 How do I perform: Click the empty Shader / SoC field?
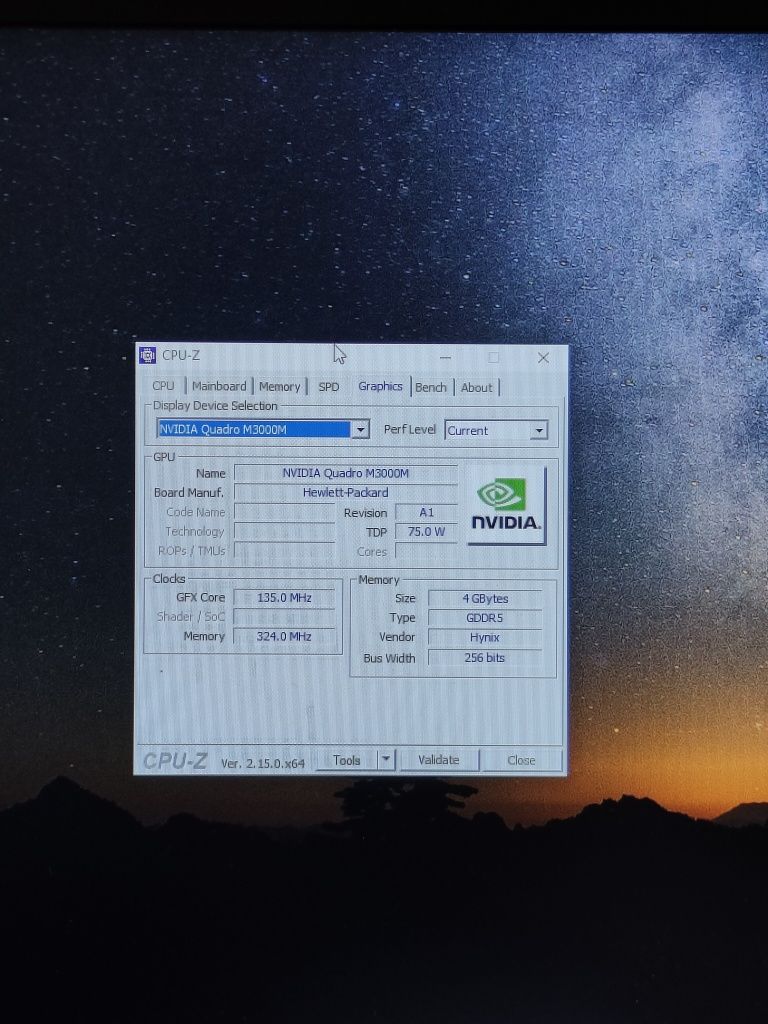(284, 616)
